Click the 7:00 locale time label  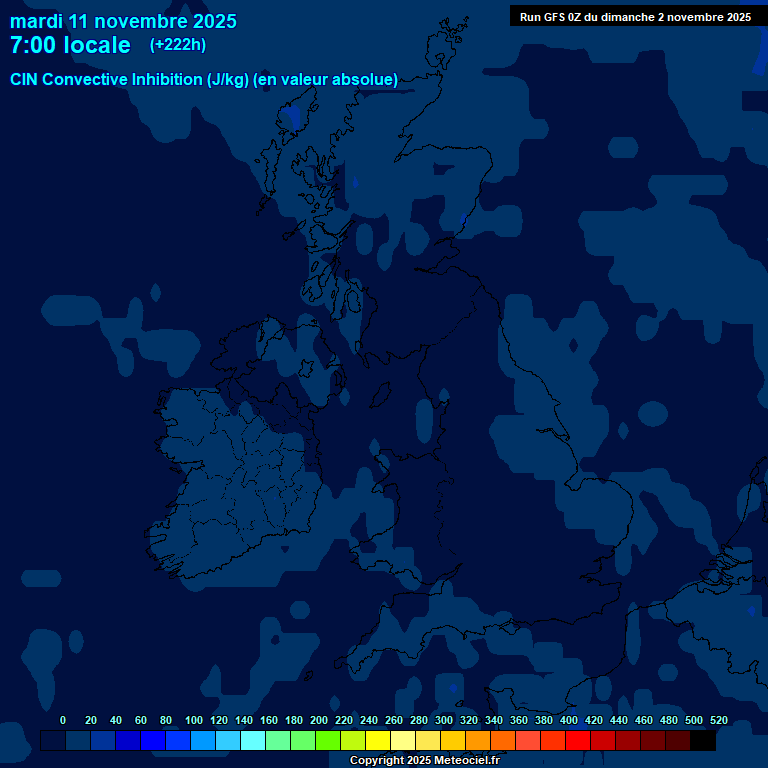70,45
